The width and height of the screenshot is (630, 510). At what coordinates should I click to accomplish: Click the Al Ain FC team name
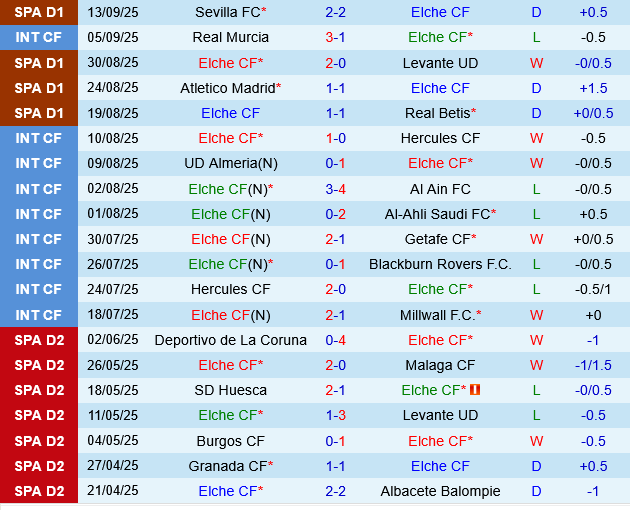440,188
